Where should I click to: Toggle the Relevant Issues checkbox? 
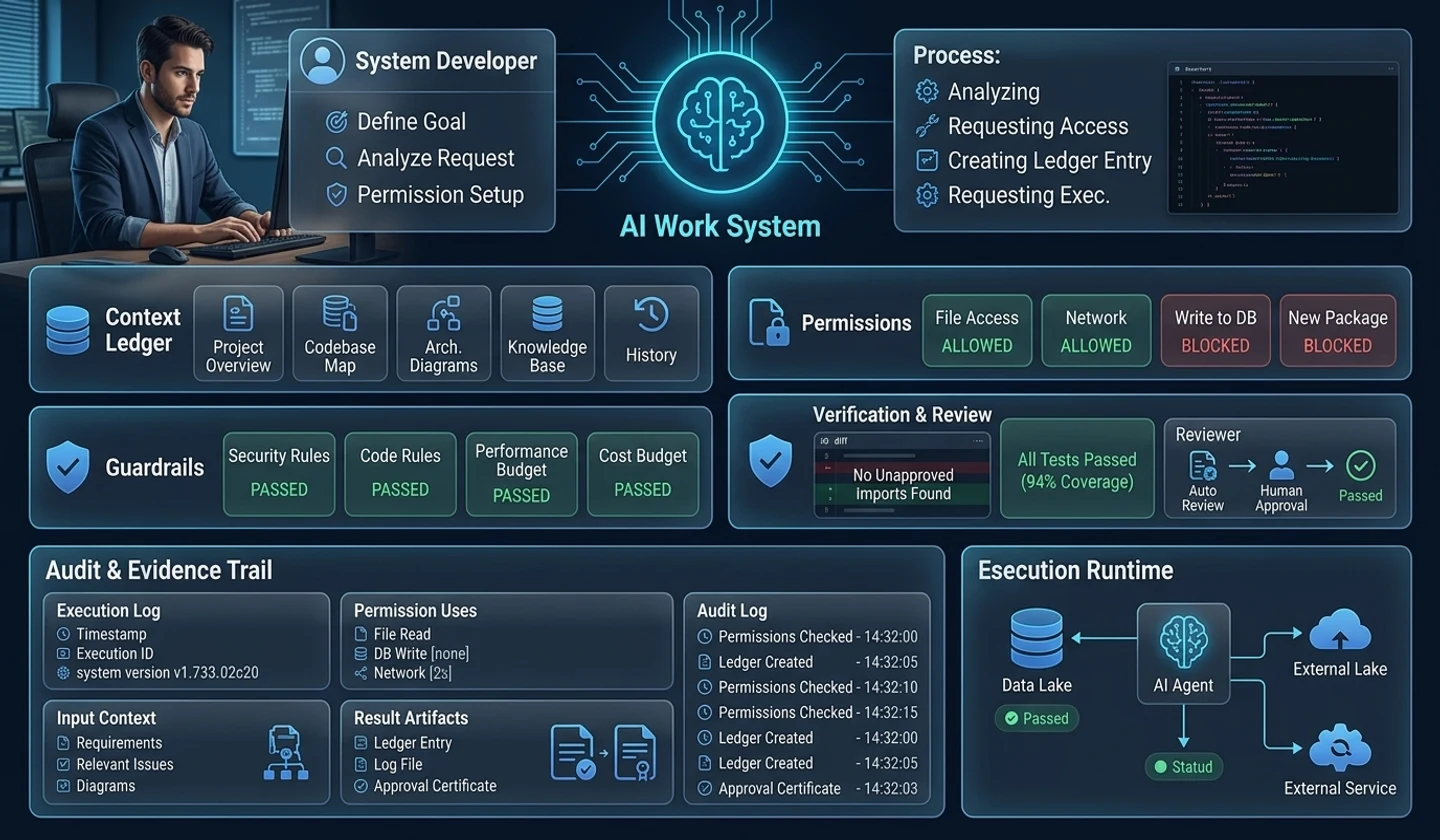64,765
